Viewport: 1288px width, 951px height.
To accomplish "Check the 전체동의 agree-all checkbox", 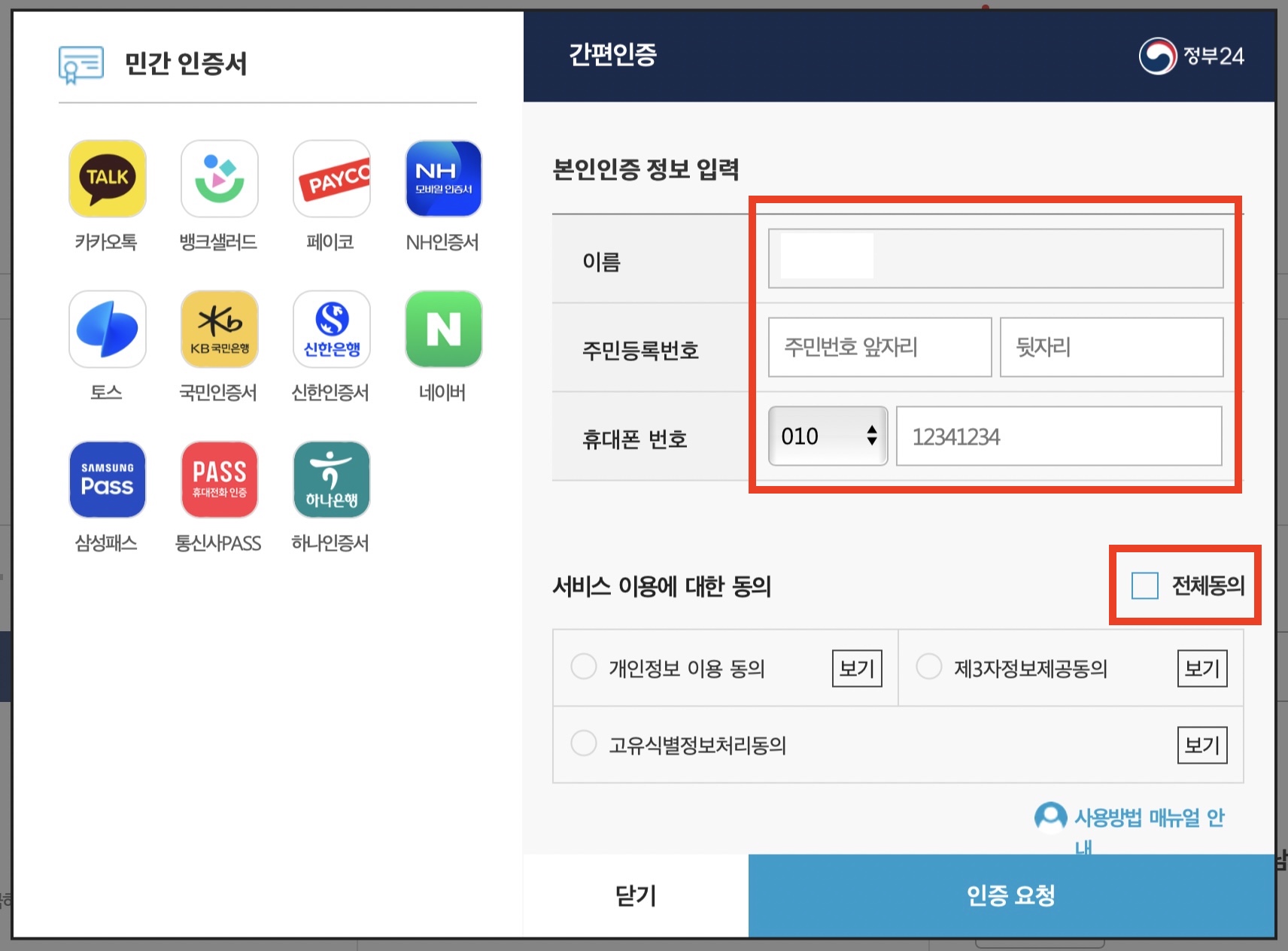I will coord(1144,585).
